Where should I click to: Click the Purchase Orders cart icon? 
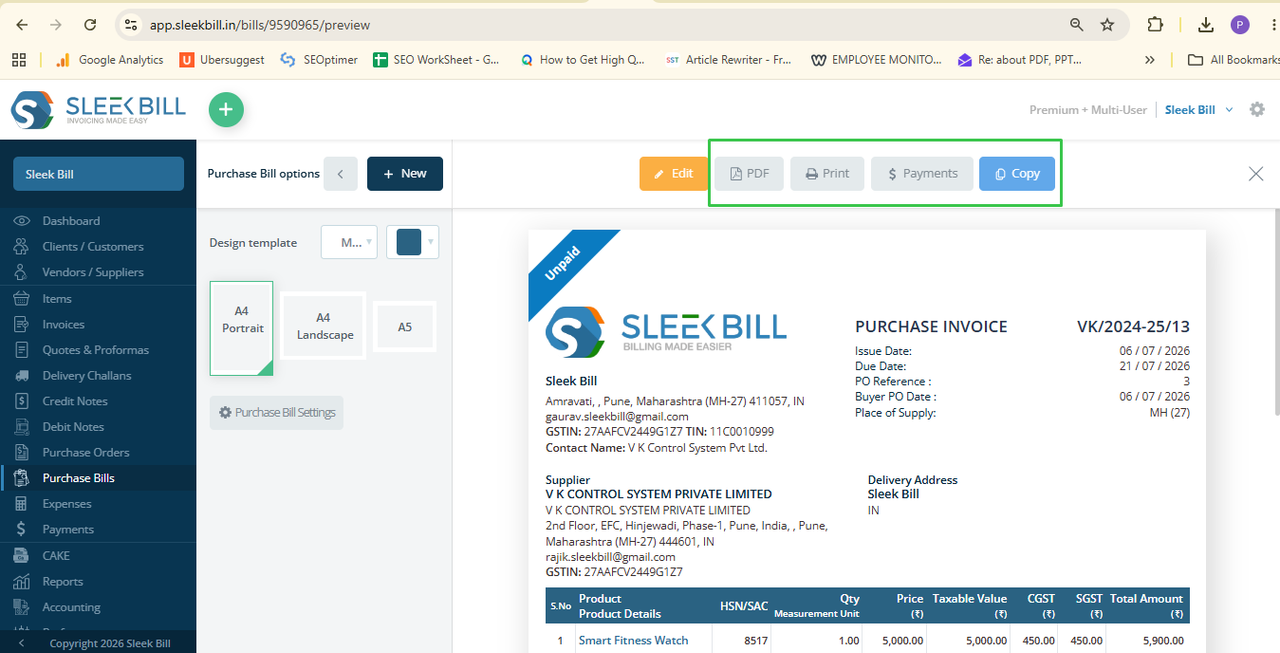coord(21,453)
